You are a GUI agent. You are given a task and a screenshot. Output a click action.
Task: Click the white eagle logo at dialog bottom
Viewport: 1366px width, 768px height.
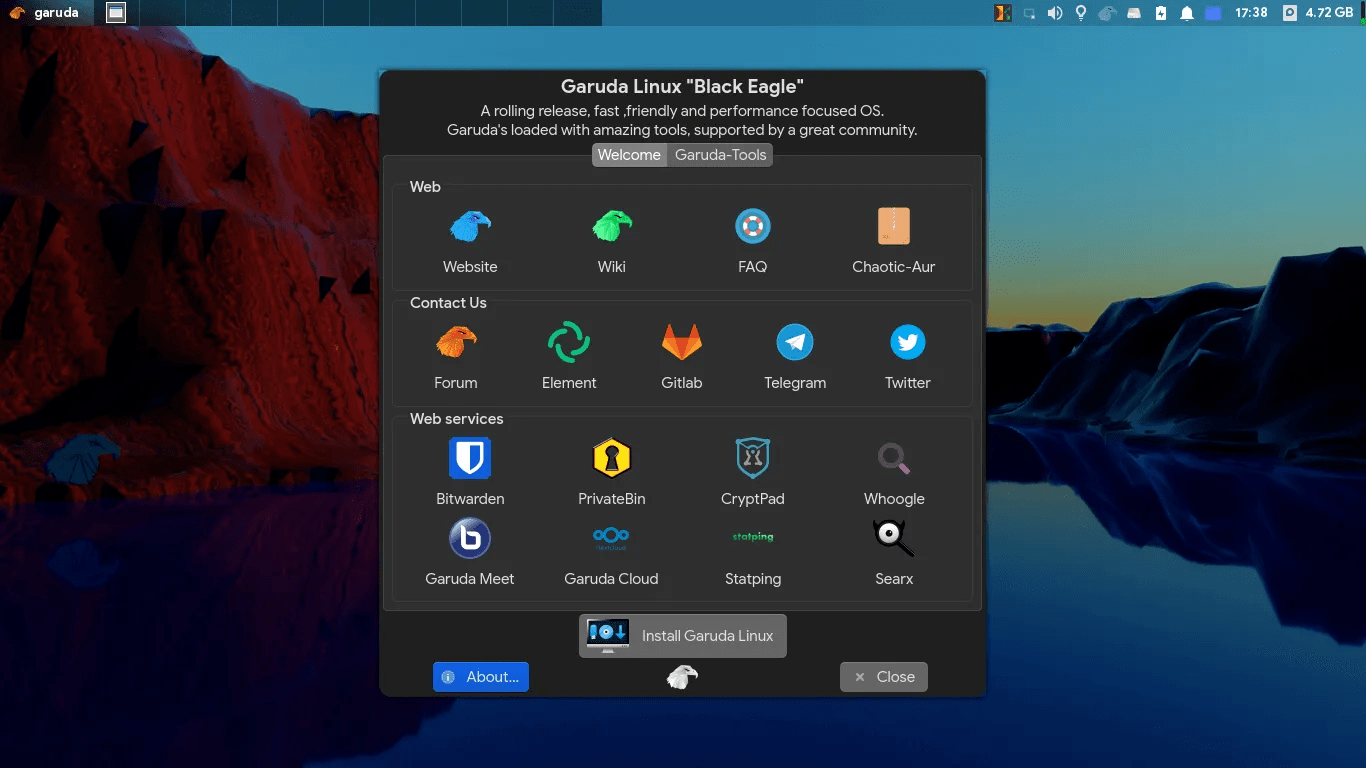click(x=683, y=677)
